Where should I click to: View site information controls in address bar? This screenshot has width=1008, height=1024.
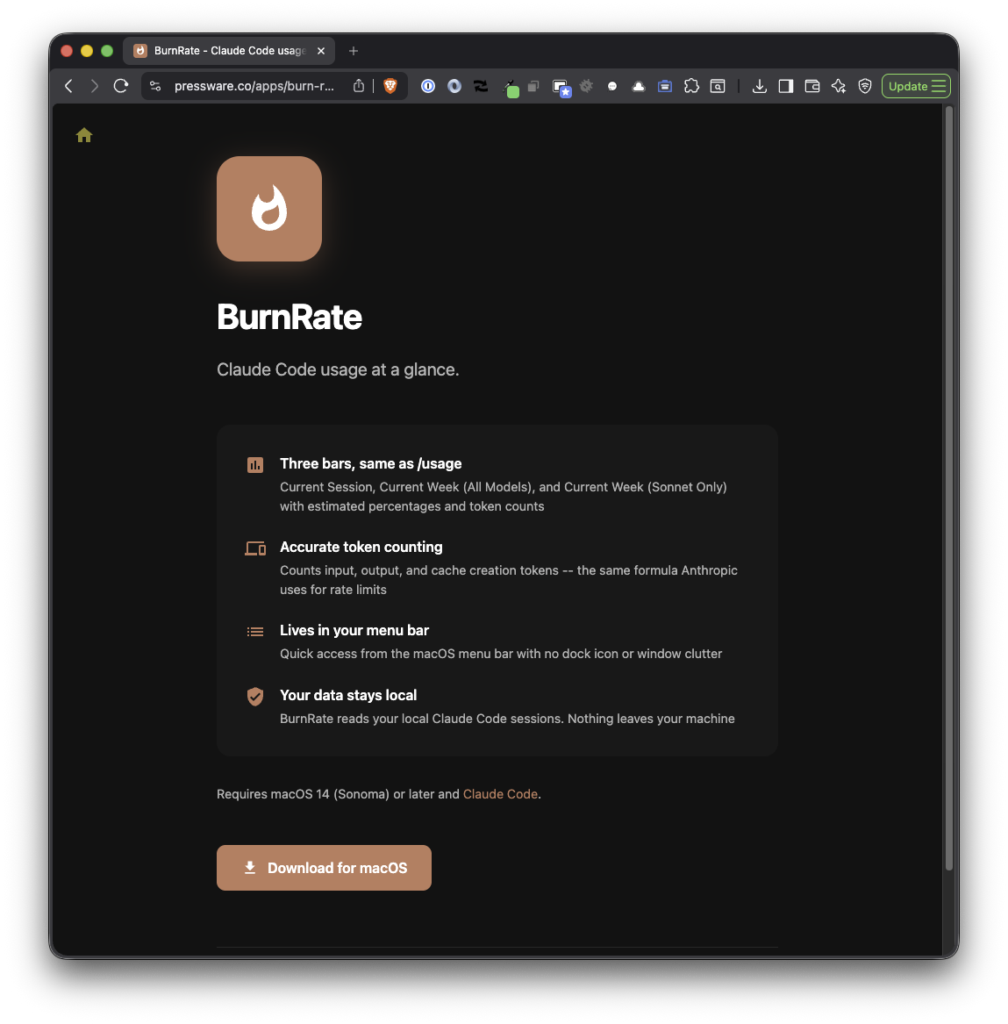pyautogui.click(x=155, y=86)
